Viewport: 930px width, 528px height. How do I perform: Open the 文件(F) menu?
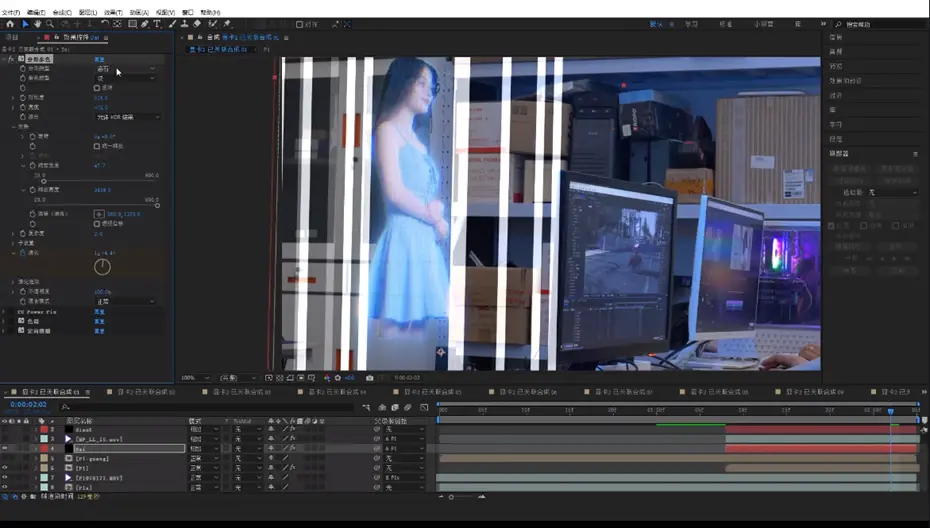pyautogui.click(x=11, y=12)
